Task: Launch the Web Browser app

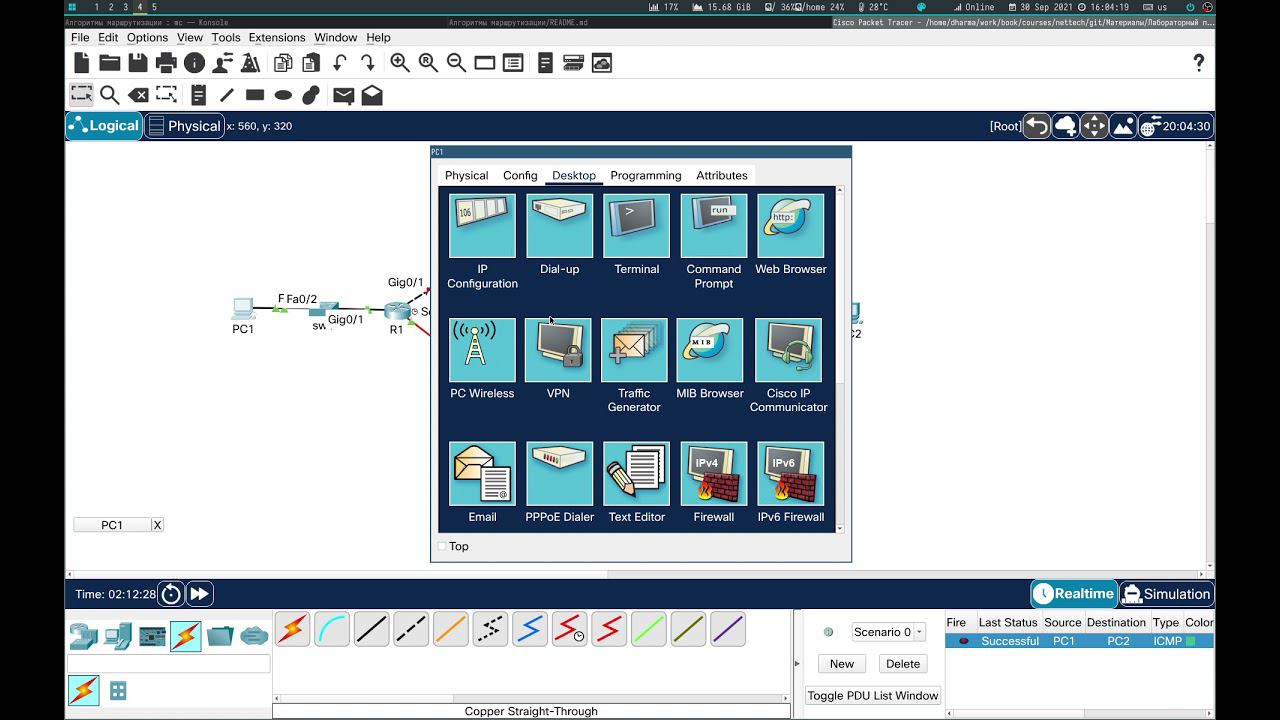Action: tap(790, 226)
